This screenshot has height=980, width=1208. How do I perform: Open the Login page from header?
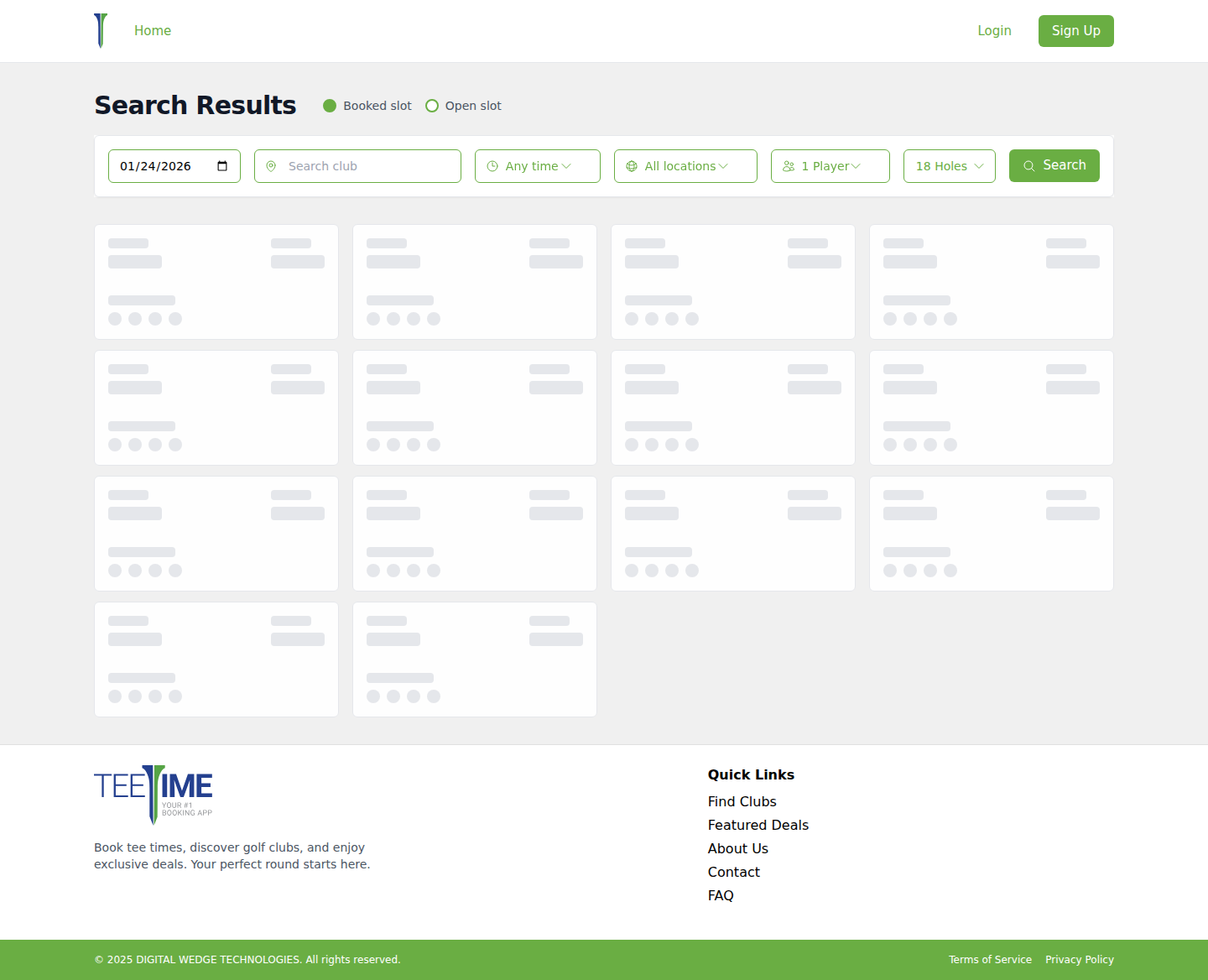(994, 31)
